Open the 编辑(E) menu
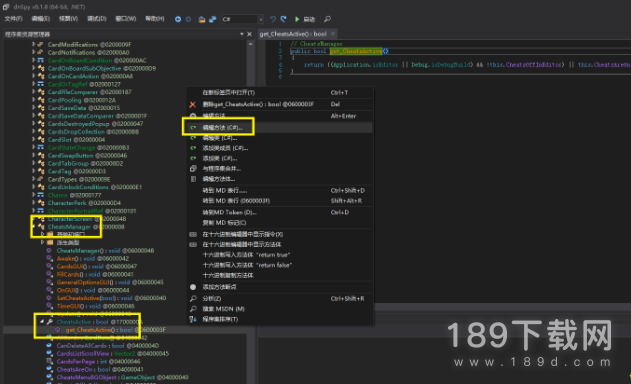631x384 pixels. (41, 19)
